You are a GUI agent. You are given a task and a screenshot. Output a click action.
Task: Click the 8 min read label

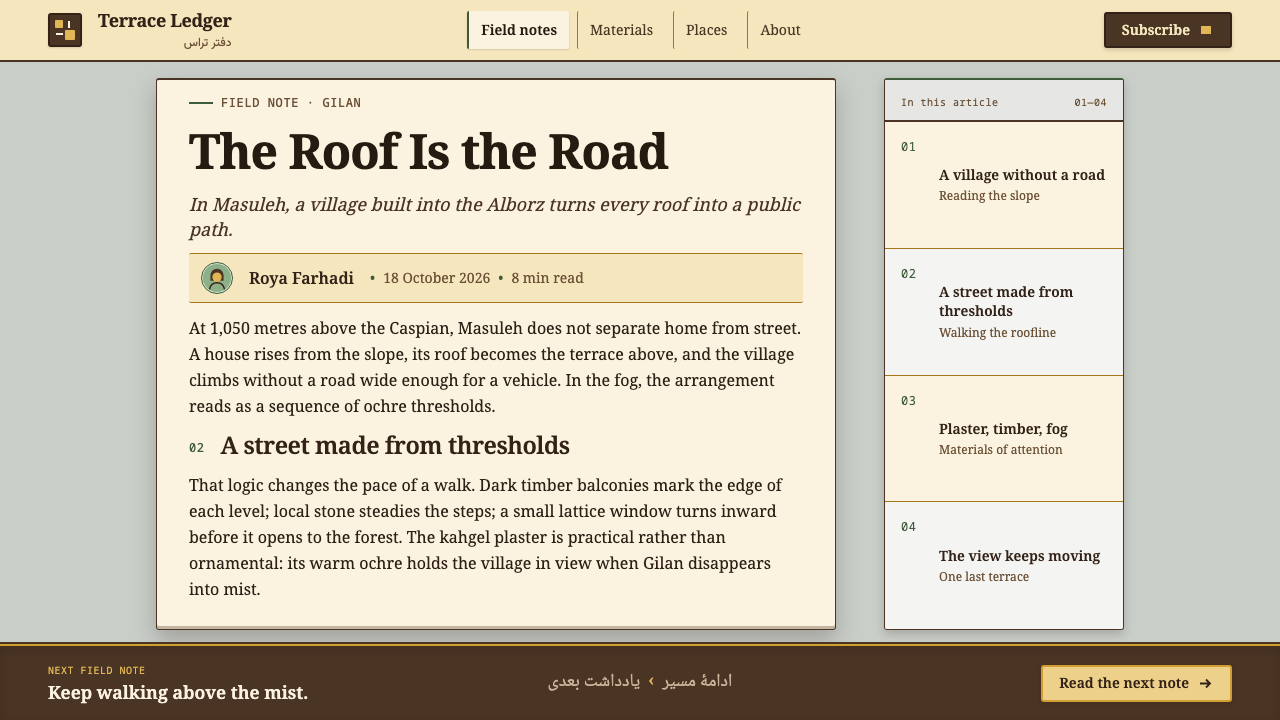pos(547,278)
